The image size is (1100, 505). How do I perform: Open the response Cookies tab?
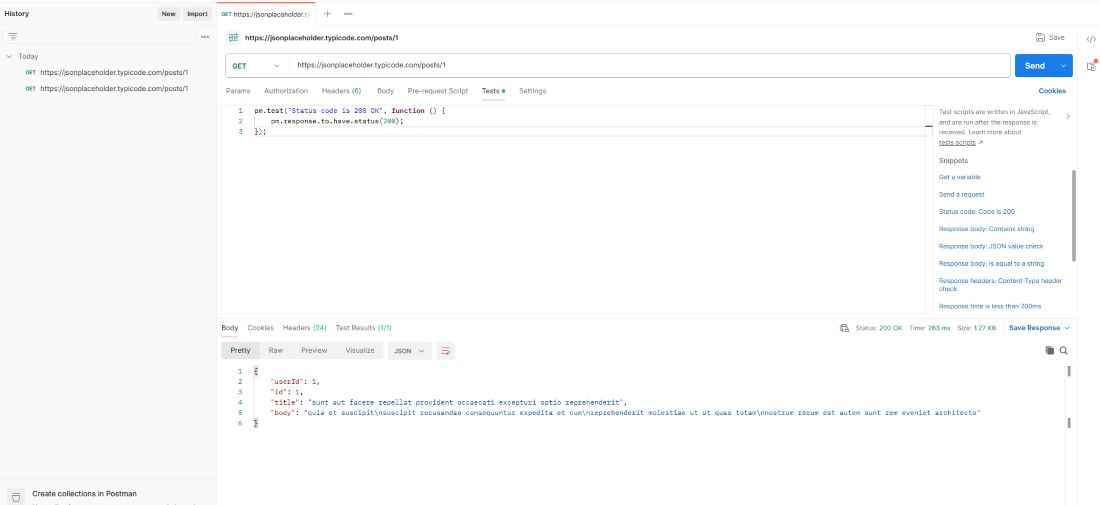click(x=260, y=328)
